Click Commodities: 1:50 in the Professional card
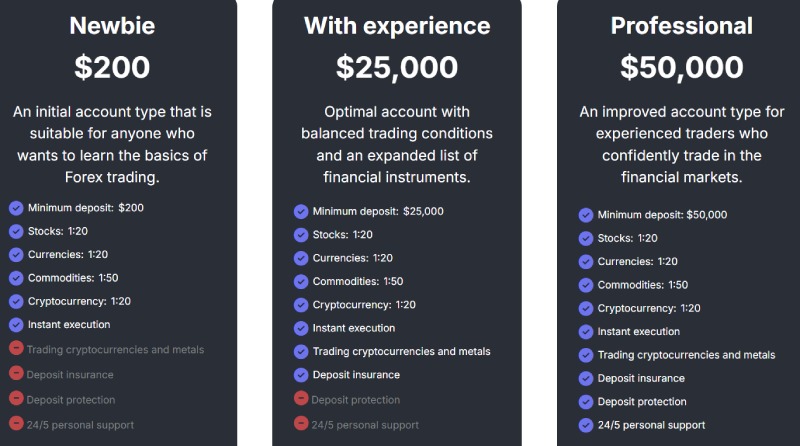The width and height of the screenshot is (800, 446). [x=643, y=285]
